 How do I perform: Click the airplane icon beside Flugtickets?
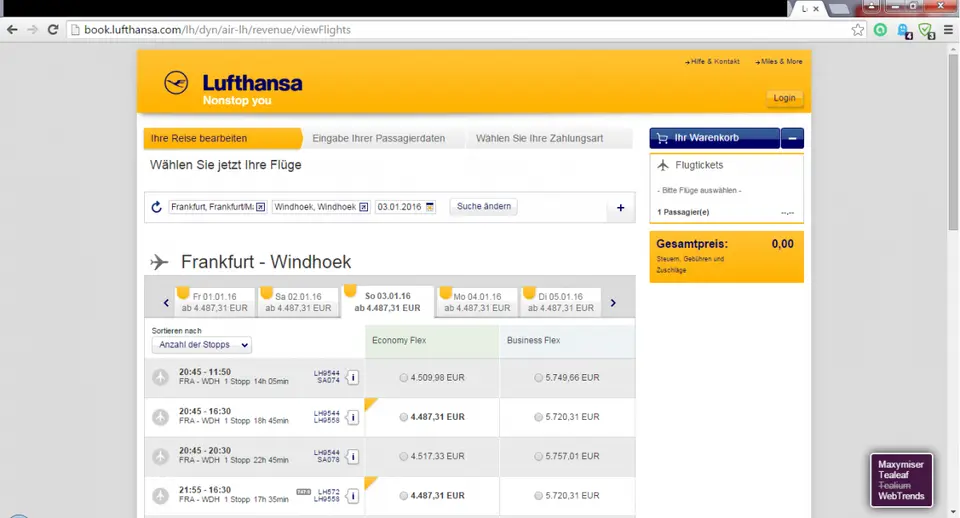click(663, 165)
